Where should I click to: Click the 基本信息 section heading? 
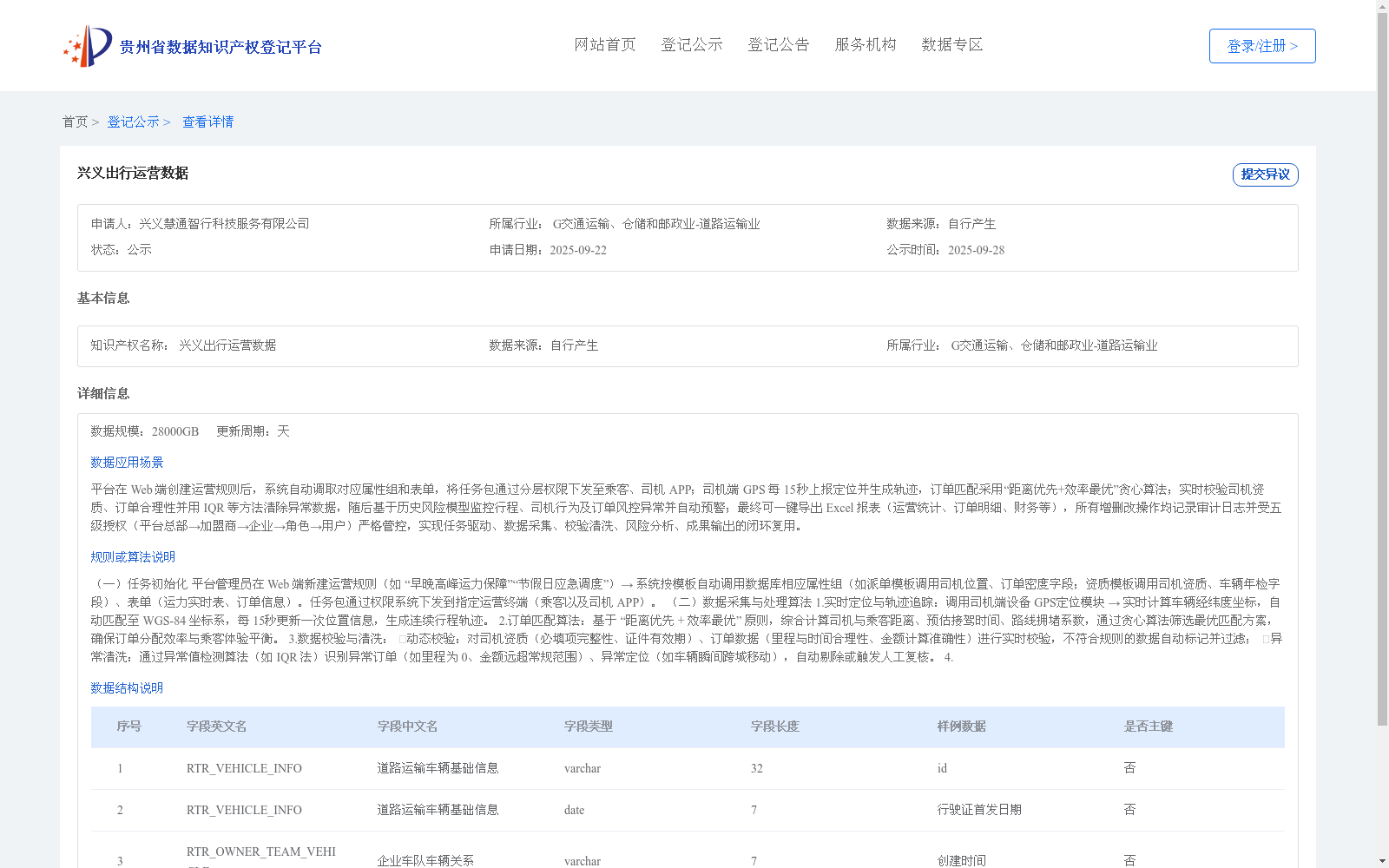(103, 299)
